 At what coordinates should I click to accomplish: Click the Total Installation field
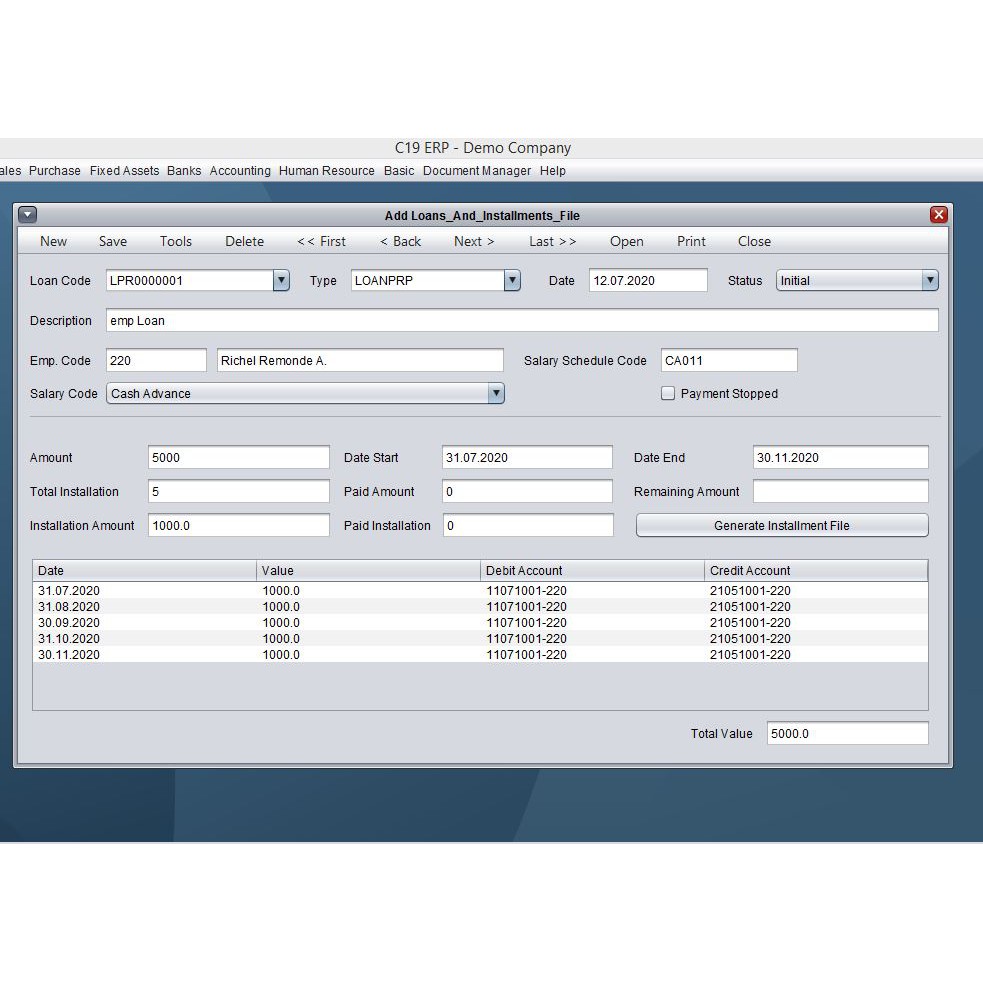(x=239, y=492)
